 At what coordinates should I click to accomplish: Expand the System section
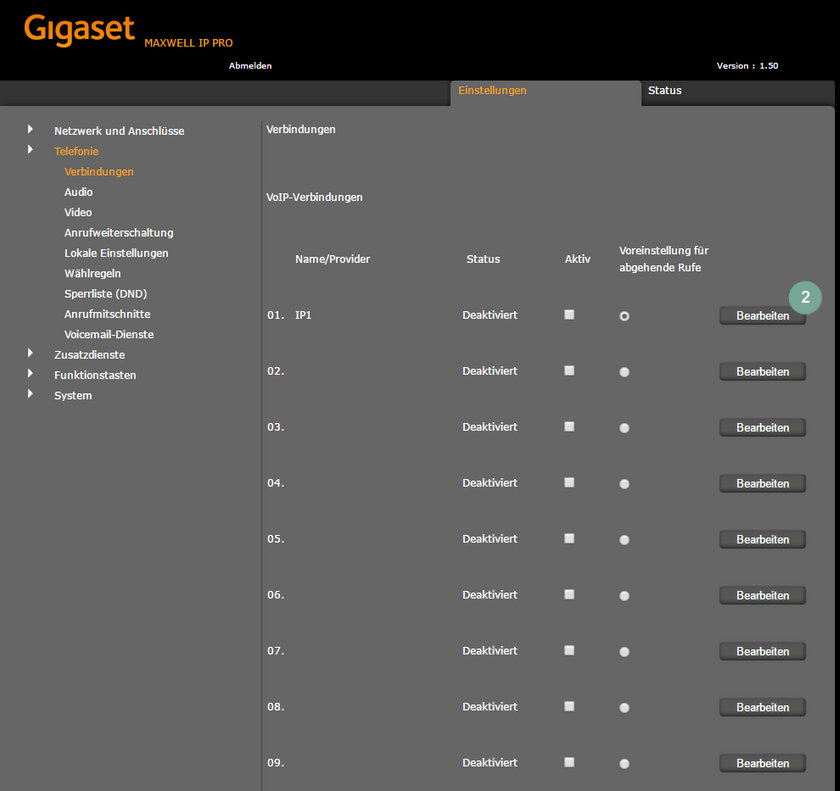coord(72,395)
